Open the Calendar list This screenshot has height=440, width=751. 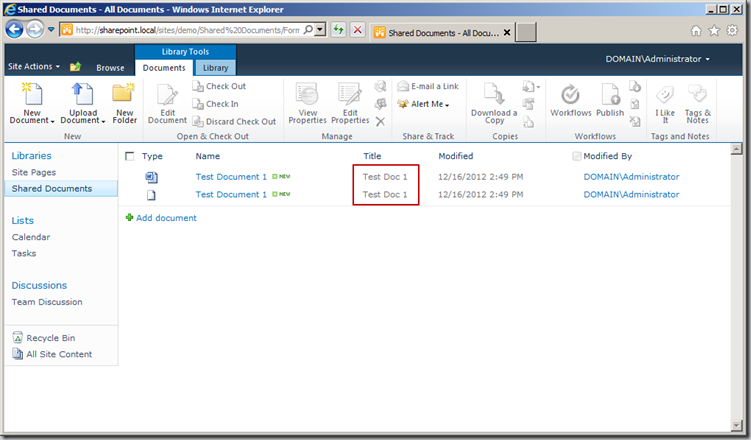coord(31,237)
